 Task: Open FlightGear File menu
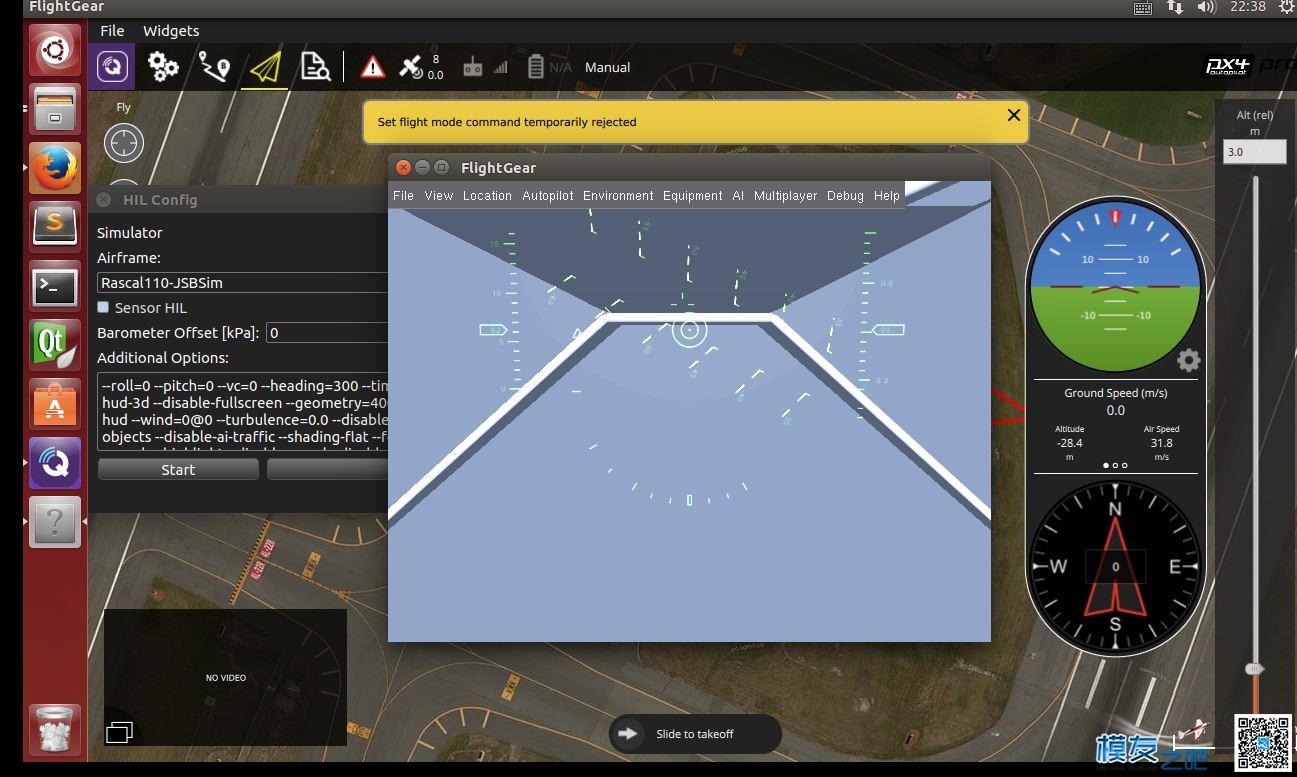tap(403, 196)
